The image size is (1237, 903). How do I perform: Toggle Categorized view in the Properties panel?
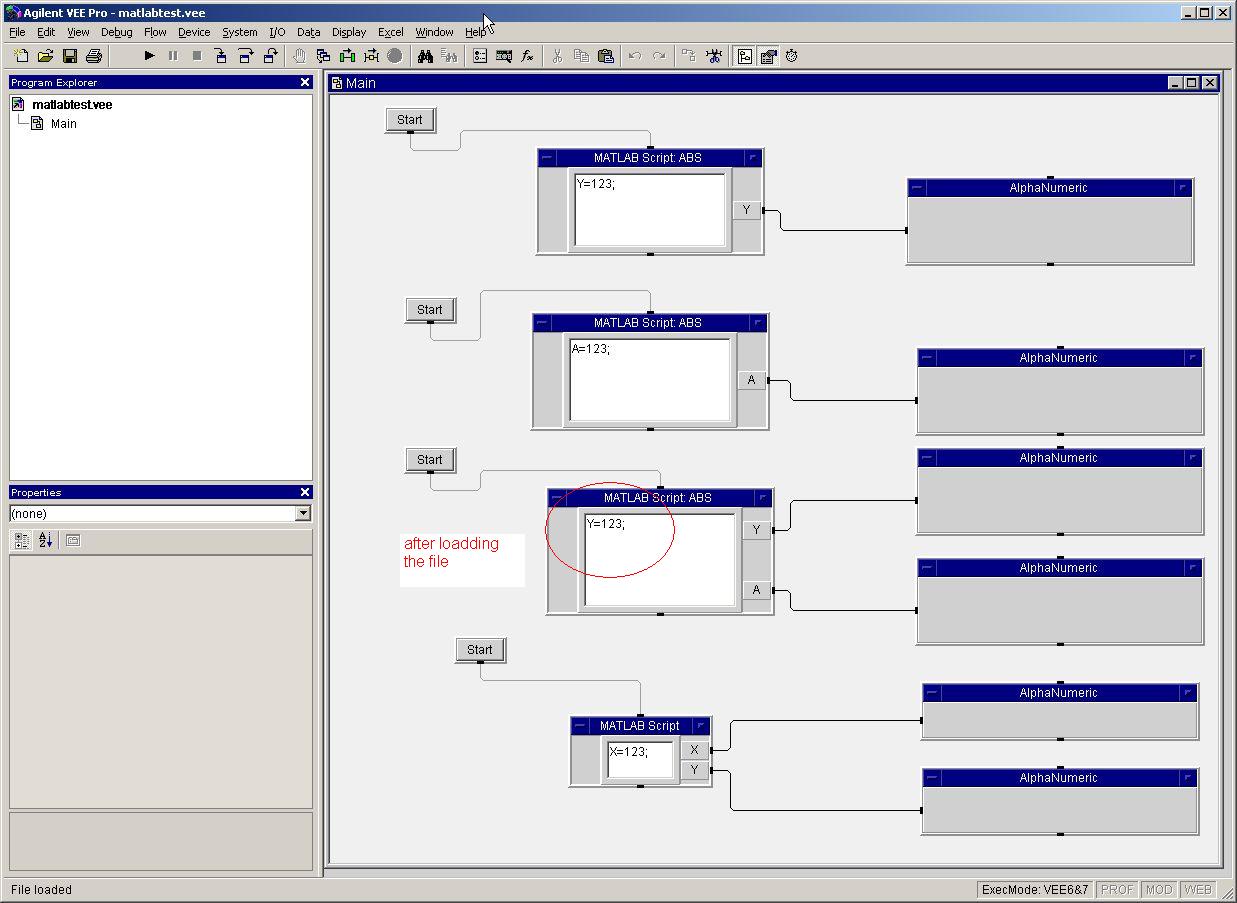(22, 540)
